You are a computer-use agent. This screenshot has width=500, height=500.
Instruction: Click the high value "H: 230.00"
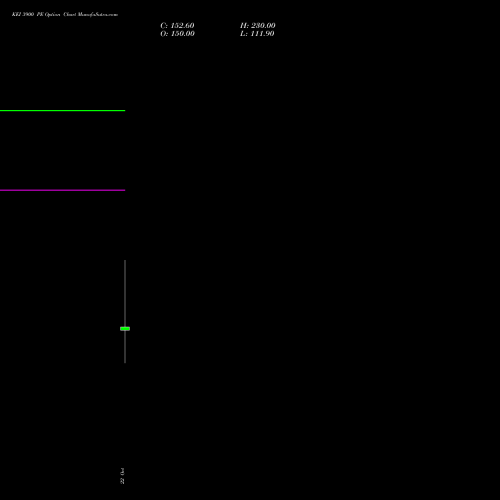(x=258, y=26)
